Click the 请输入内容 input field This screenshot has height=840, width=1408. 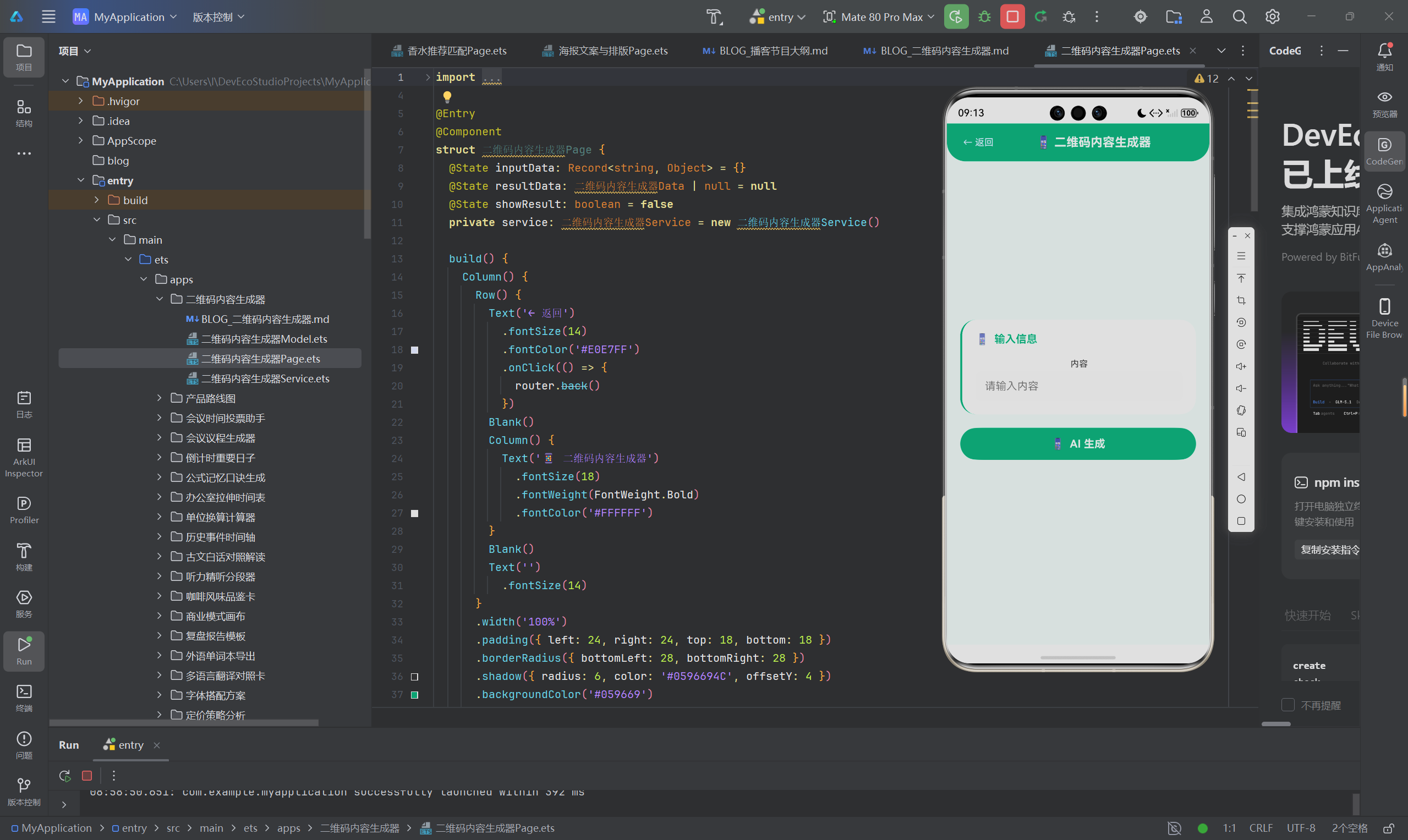point(1079,386)
